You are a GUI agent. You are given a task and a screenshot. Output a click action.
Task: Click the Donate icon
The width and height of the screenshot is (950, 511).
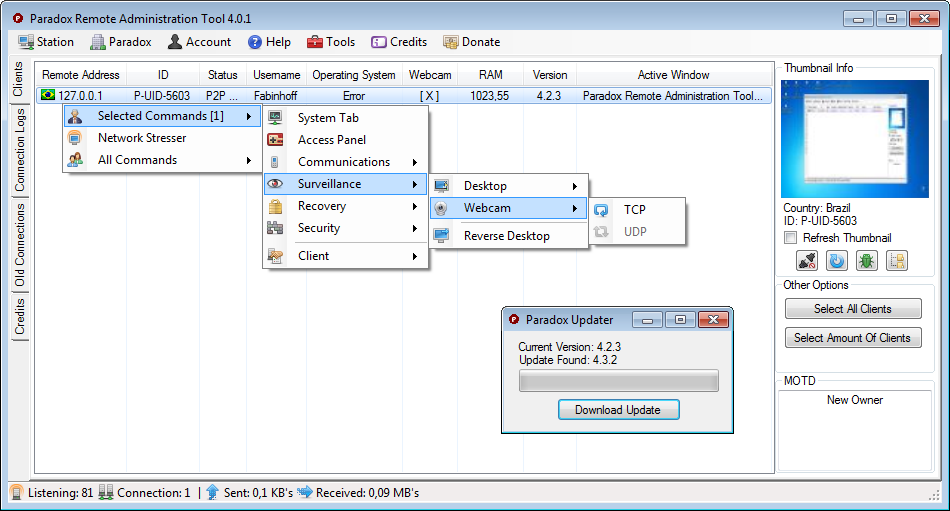coord(450,42)
